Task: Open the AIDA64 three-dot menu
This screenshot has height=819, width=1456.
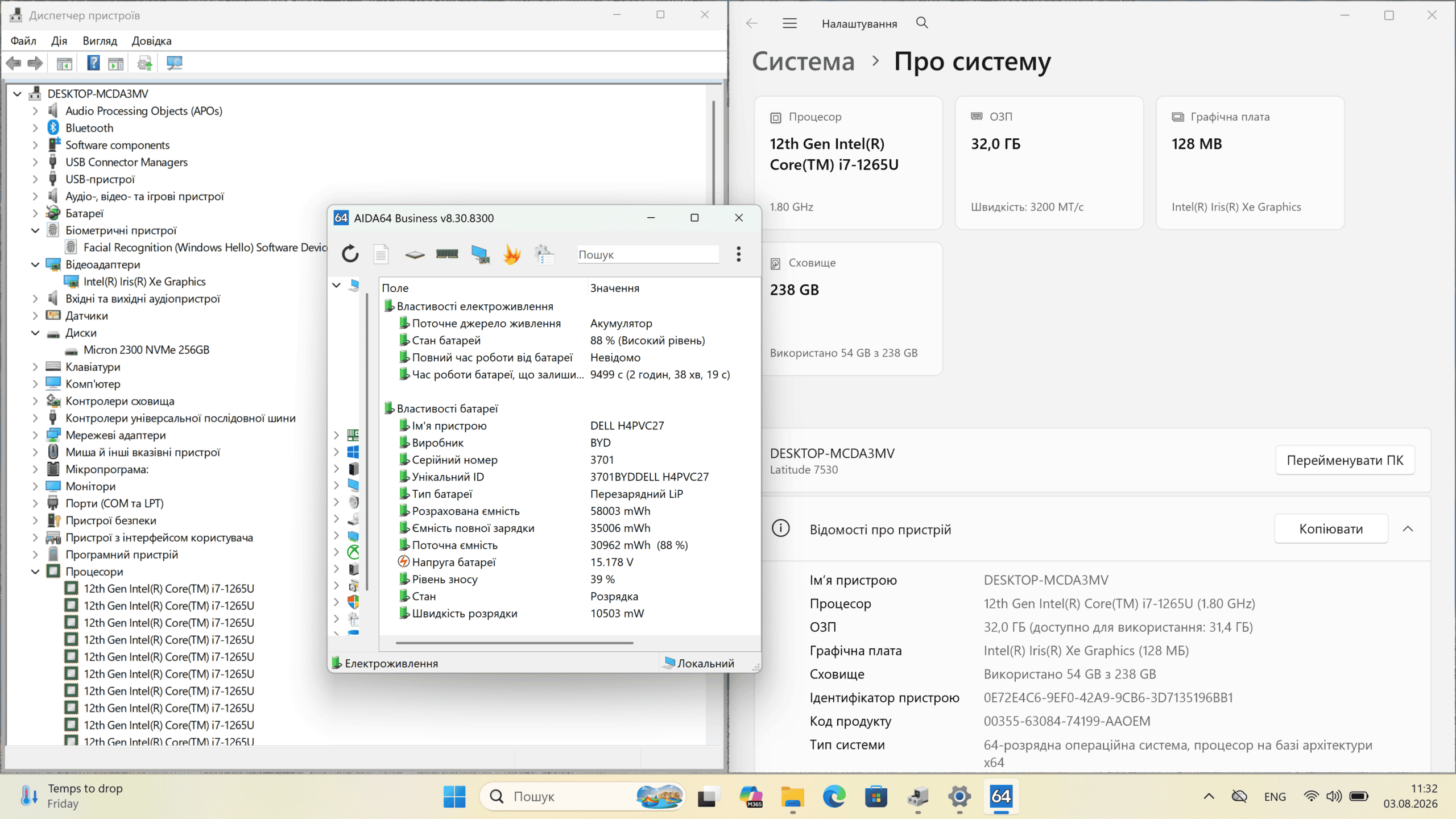Action: tap(738, 254)
